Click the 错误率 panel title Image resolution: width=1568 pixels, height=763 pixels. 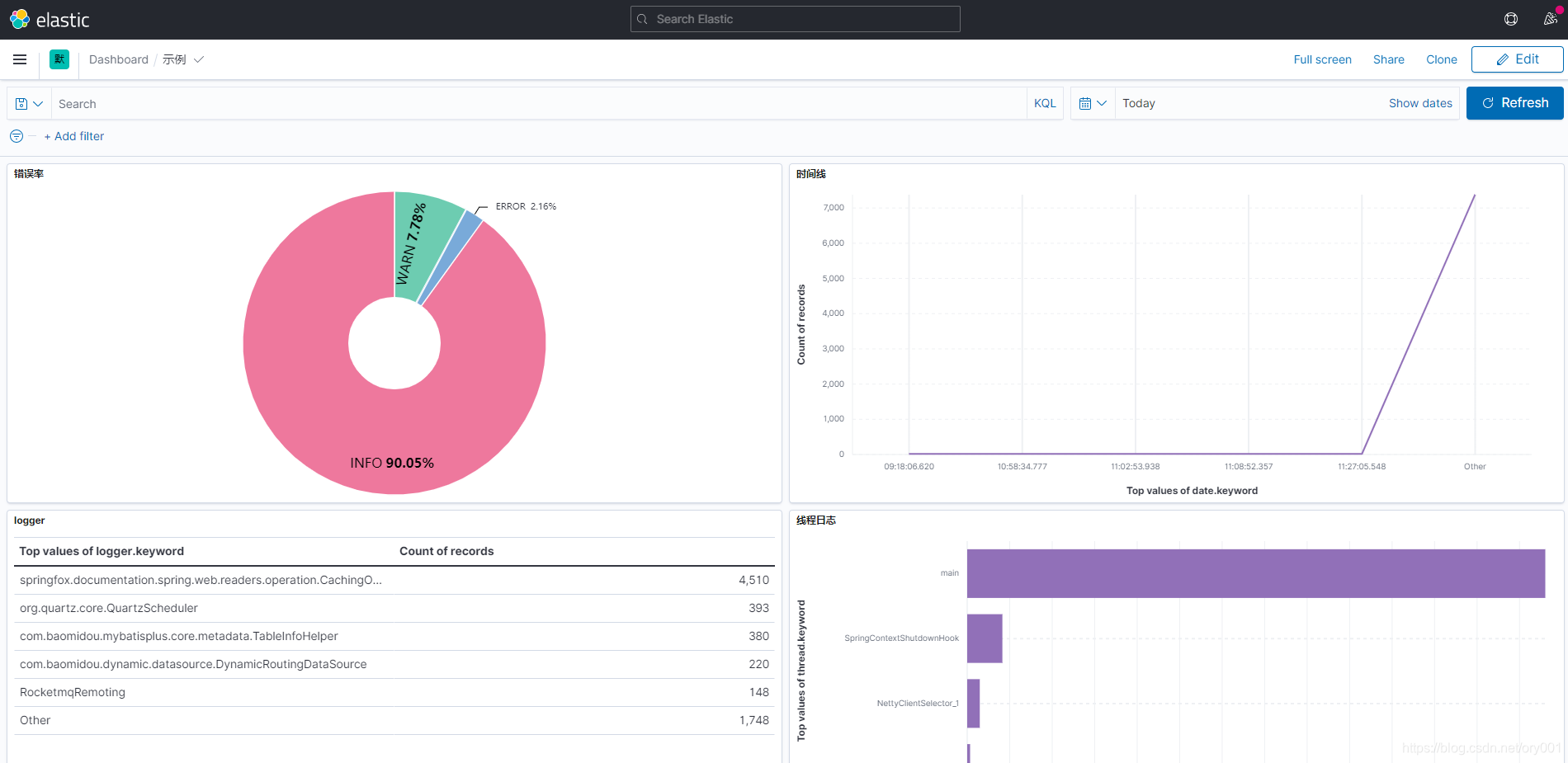(x=29, y=174)
